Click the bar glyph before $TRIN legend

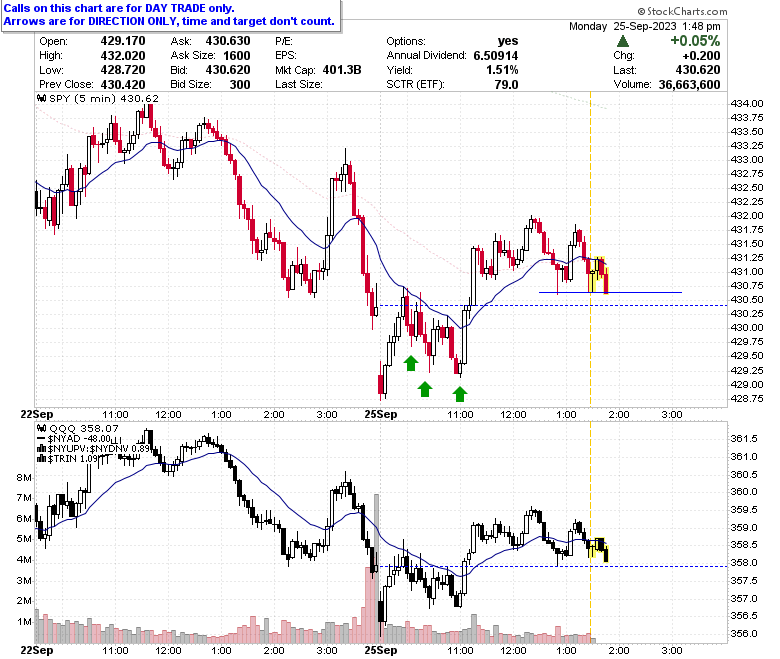[x=42, y=459]
